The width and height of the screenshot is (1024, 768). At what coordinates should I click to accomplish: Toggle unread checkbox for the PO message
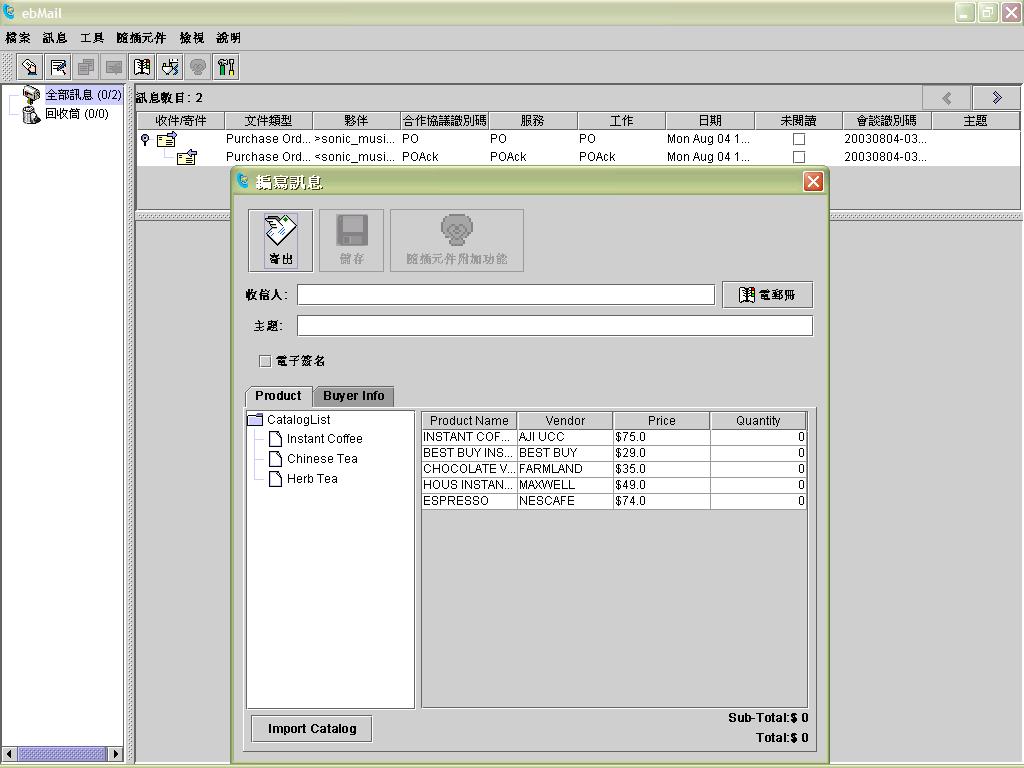click(x=799, y=139)
